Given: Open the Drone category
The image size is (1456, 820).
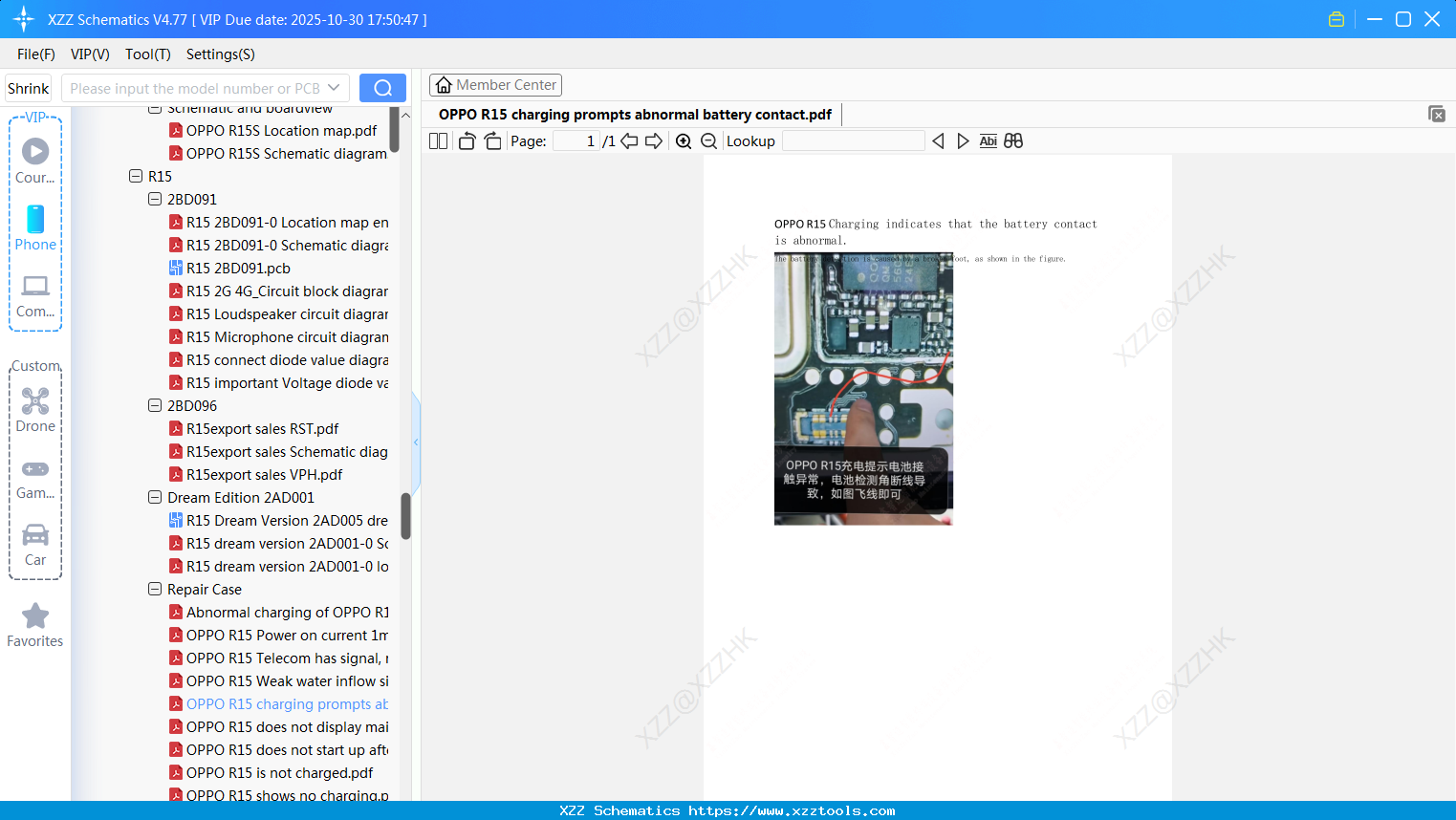Looking at the screenshot, I should click(x=35, y=410).
